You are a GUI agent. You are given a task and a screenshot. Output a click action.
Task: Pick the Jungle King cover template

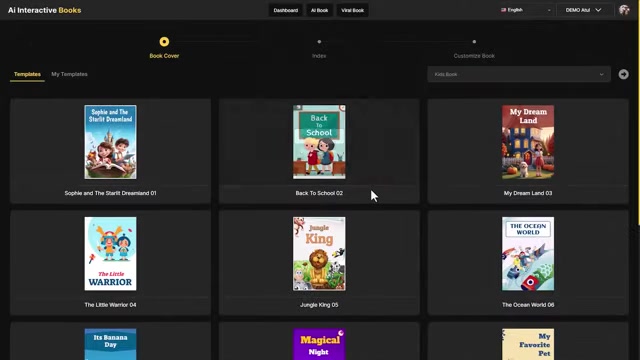click(319, 254)
